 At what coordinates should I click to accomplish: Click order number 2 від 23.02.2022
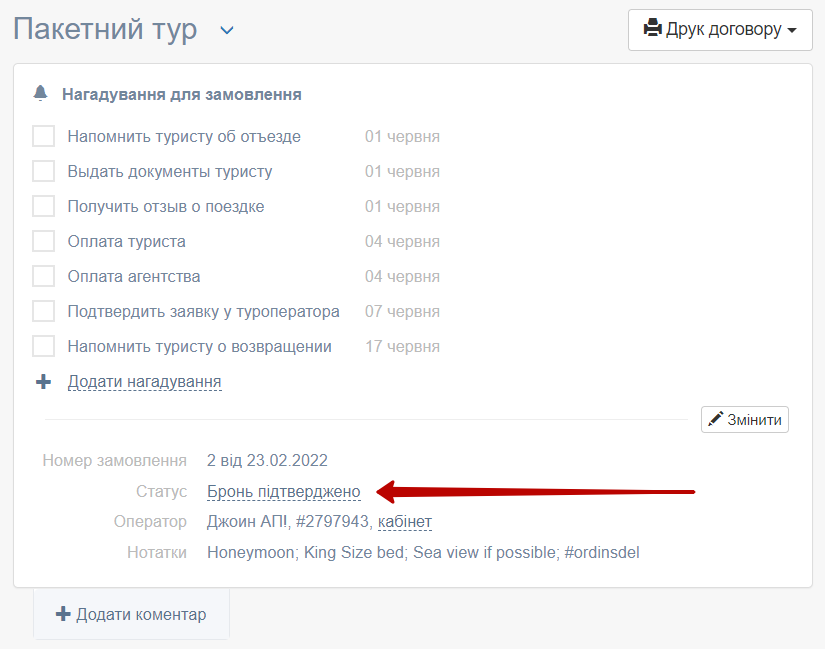click(x=267, y=461)
